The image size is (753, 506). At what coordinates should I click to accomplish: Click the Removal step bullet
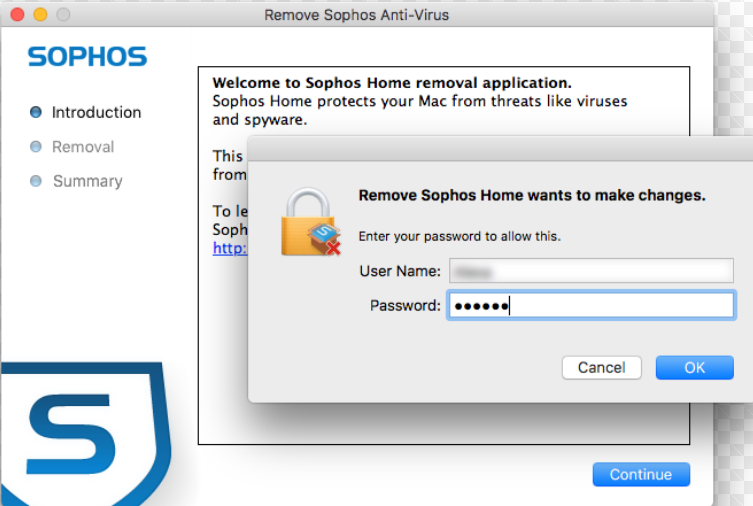(36, 147)
